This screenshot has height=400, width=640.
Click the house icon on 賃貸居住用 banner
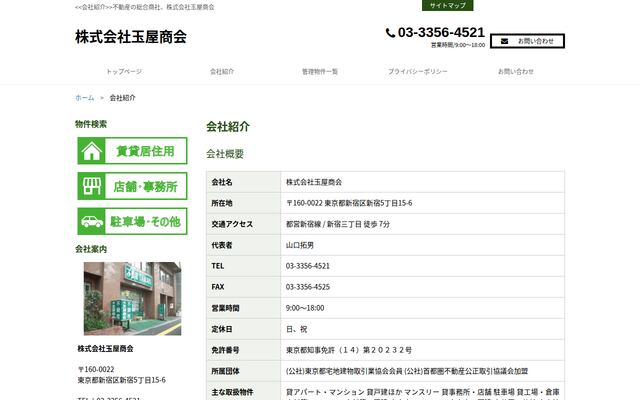coord(91,151)
